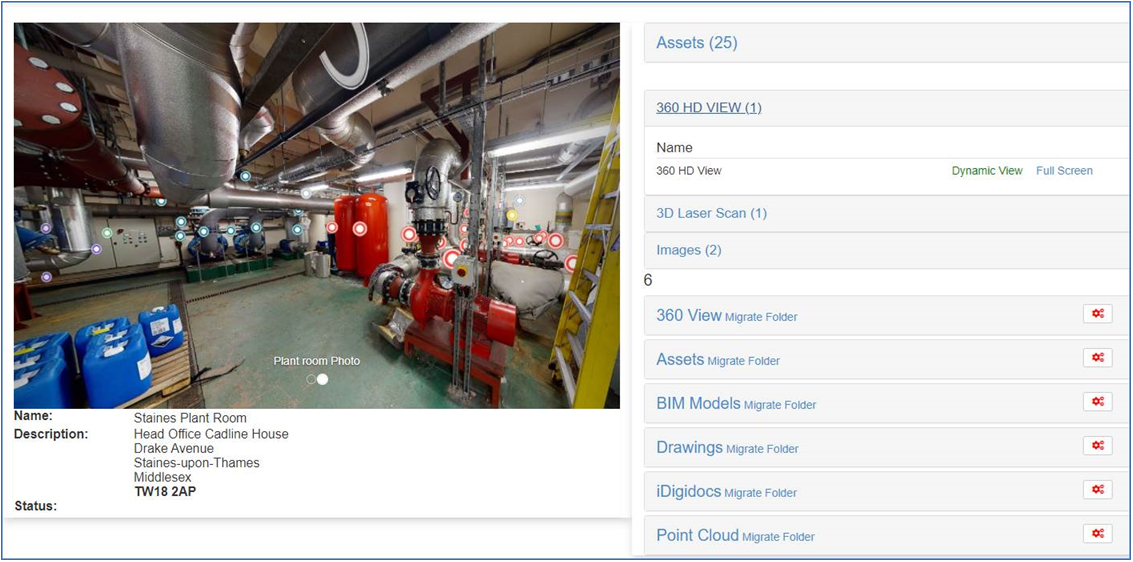Screen dimensions: 1133x562
Task: Click the Name column header in 360 HD VIEW
Action: tap(674, 147)
